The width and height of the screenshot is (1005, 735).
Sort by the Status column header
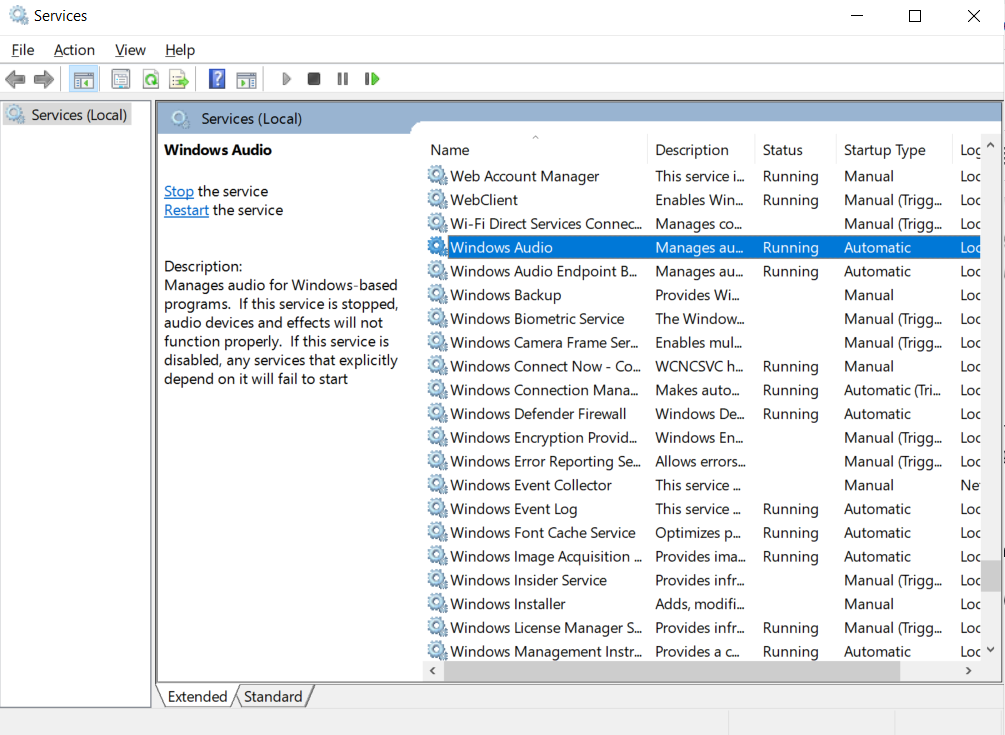pyautogui.click(x=795, y=150)
